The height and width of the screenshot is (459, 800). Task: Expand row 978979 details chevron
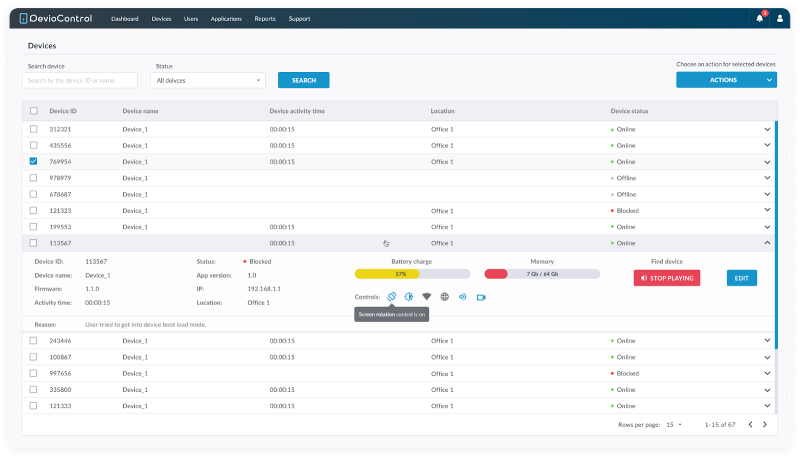pos(767,178)
